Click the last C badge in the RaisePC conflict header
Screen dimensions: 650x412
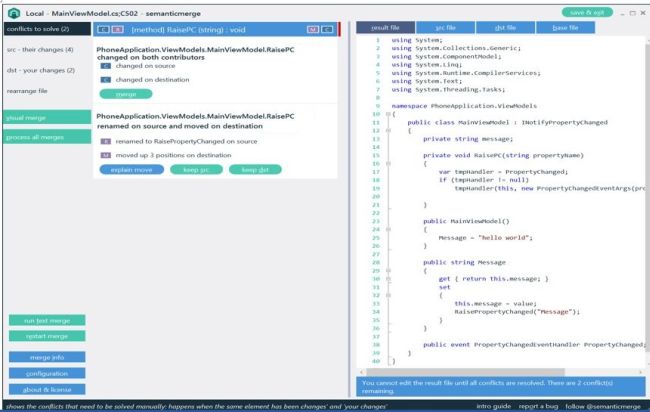[x=327, y=29]
